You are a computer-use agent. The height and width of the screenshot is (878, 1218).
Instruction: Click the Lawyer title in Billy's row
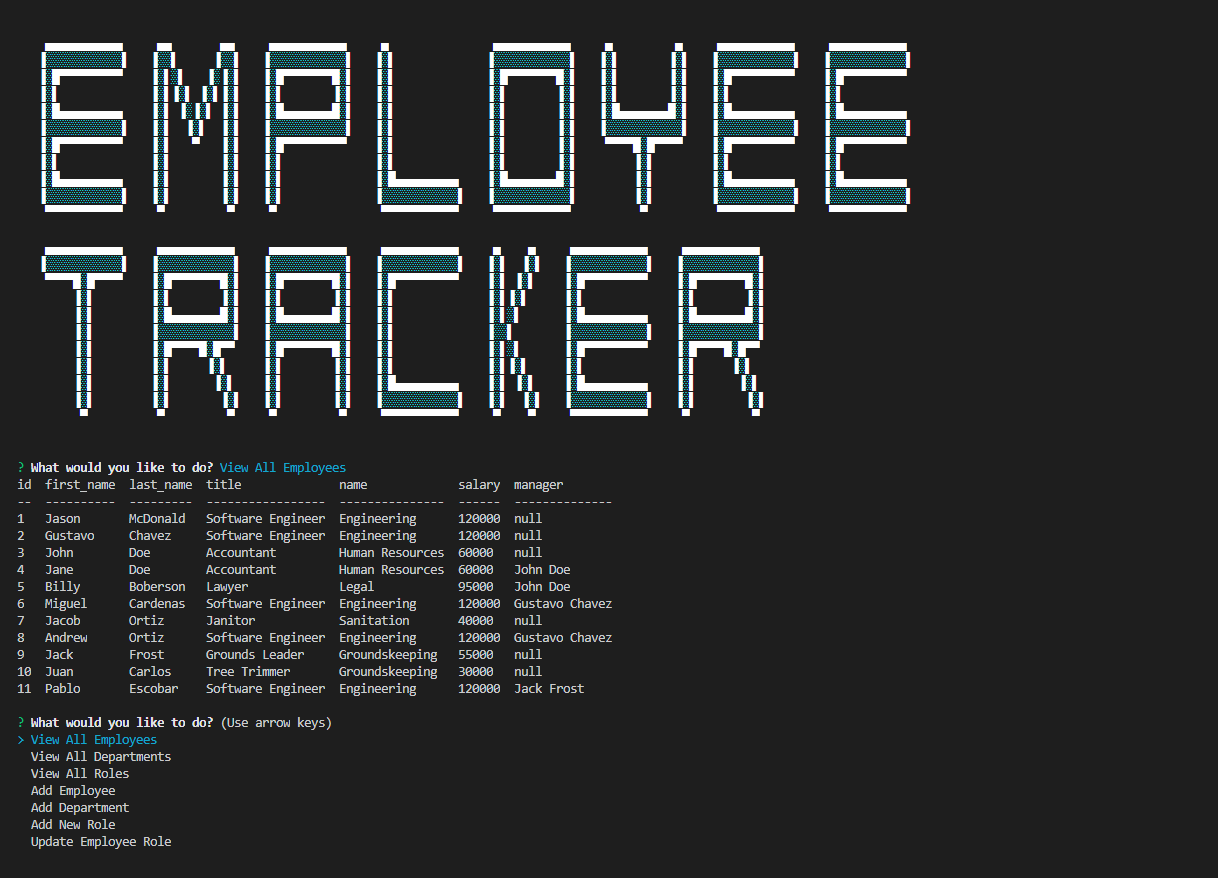point(227,587)
